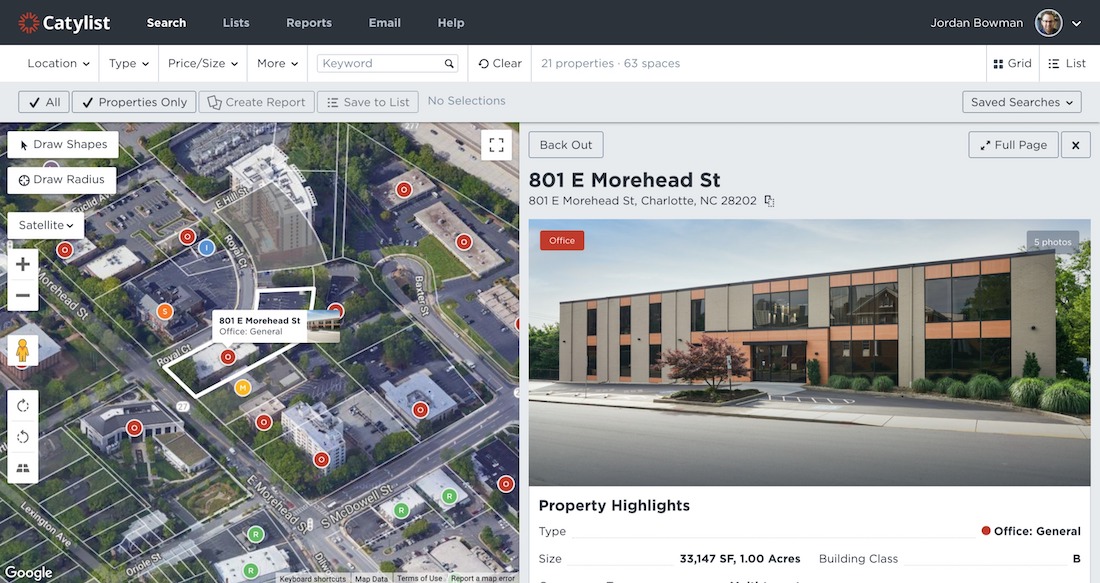Expand the user account menu chevron

click(1076, 24)
